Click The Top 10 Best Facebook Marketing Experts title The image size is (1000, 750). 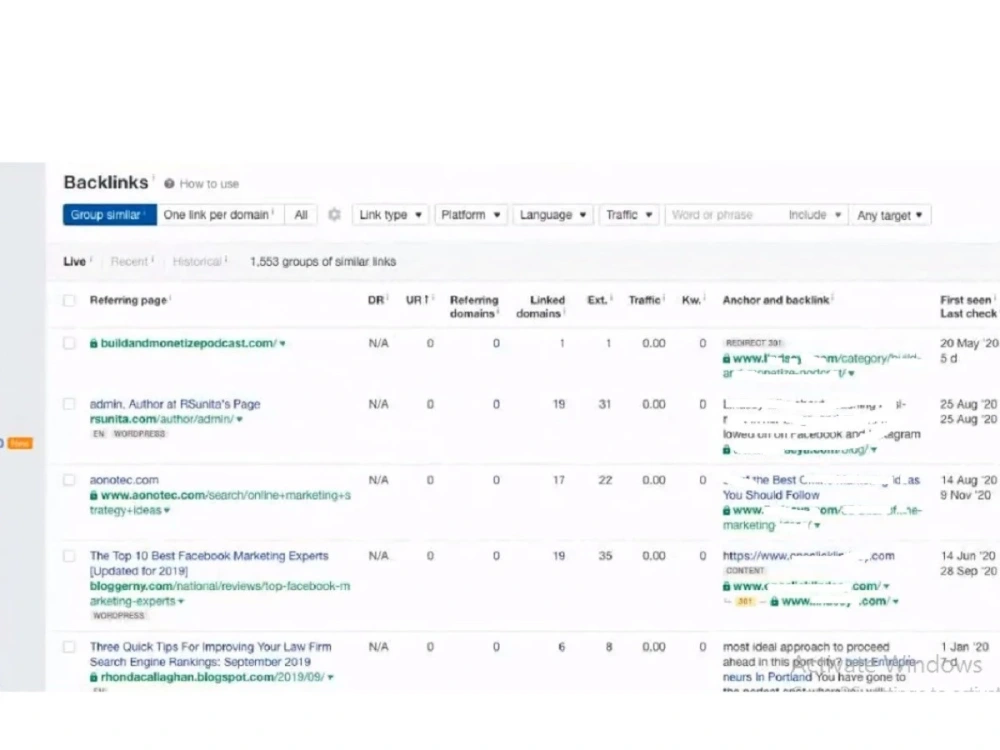point(209,563)
